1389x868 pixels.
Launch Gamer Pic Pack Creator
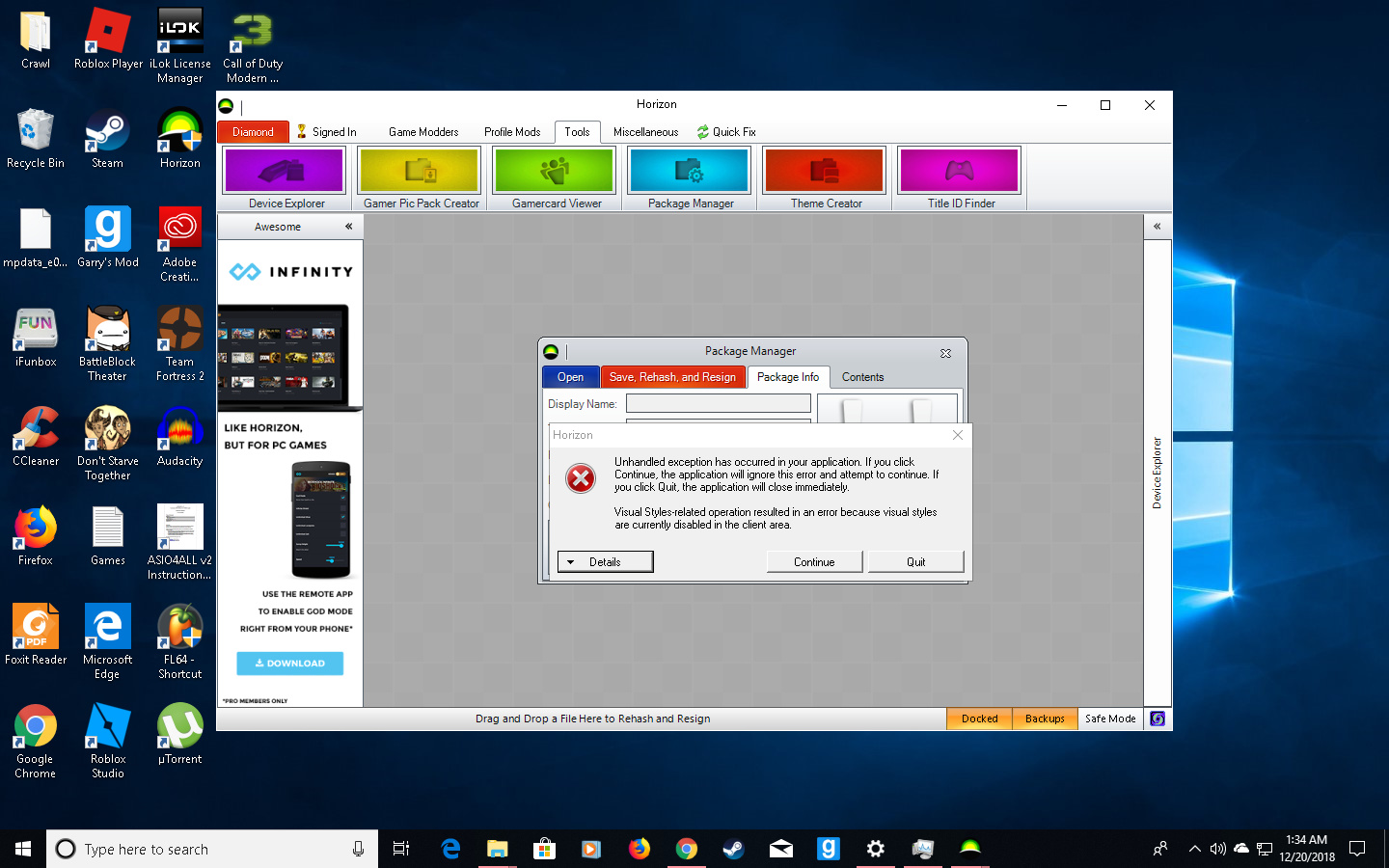(420, 177)
